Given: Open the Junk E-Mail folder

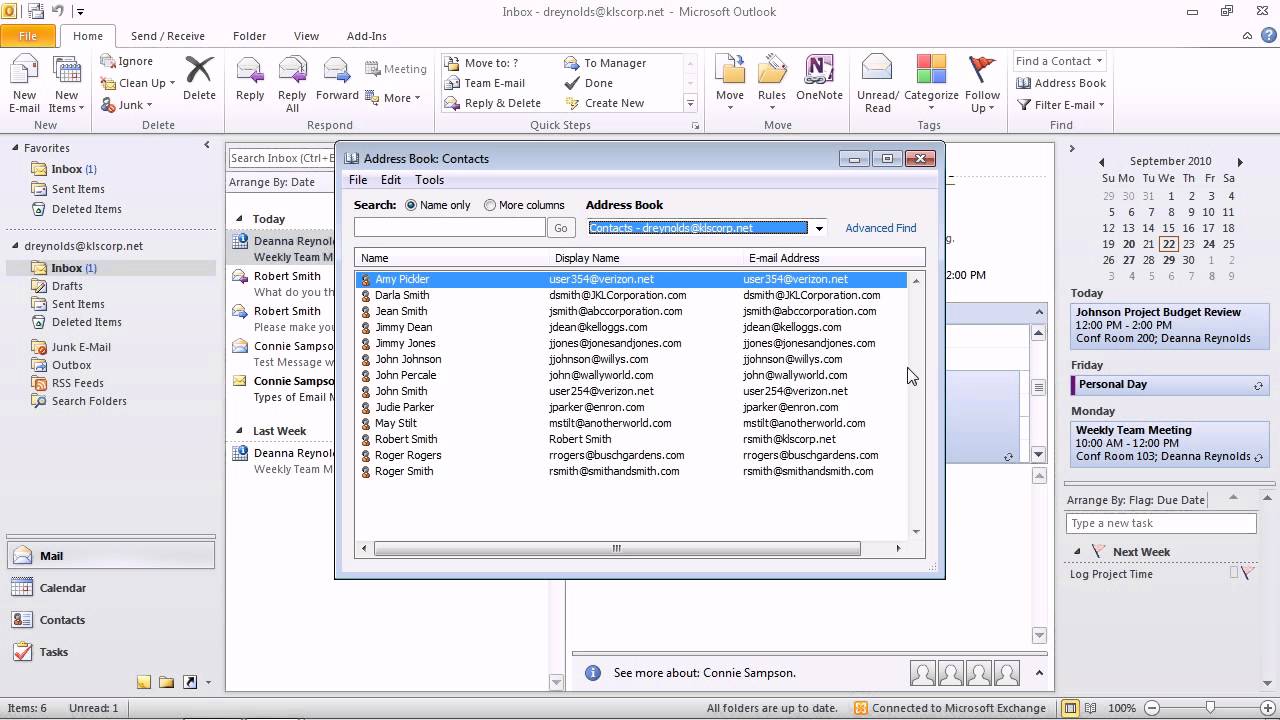Looking at the screenshot, I should pos(81,347).
